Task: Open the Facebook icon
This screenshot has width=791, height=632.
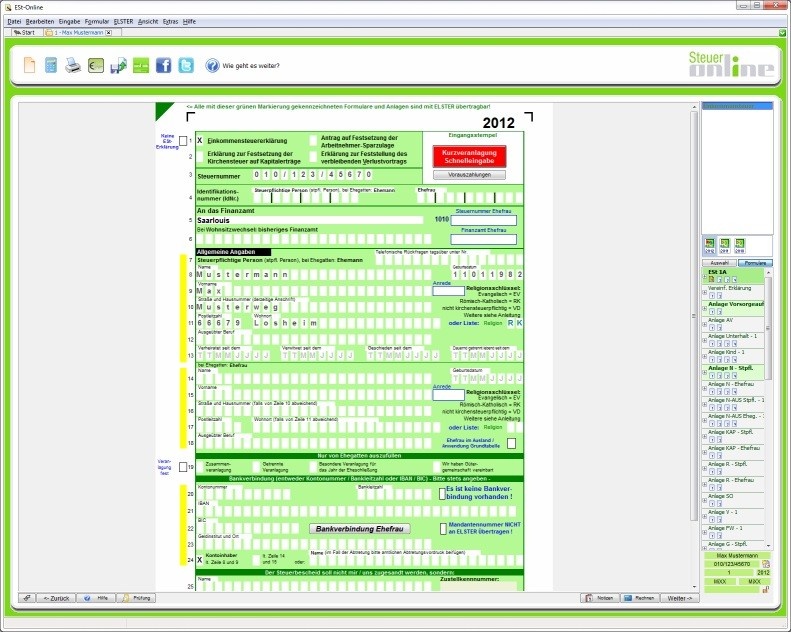Action: pyautogui.click(x=163, y=66)
